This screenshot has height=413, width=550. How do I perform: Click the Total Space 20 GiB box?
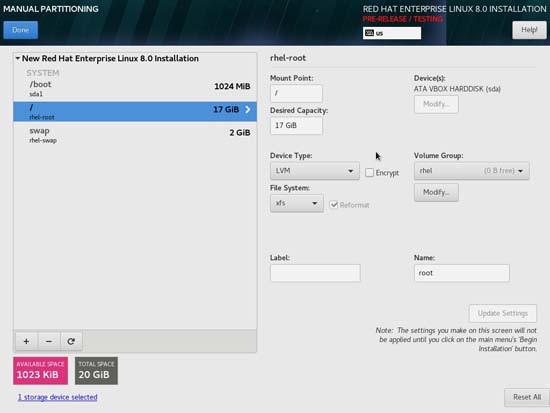[96, 371]
